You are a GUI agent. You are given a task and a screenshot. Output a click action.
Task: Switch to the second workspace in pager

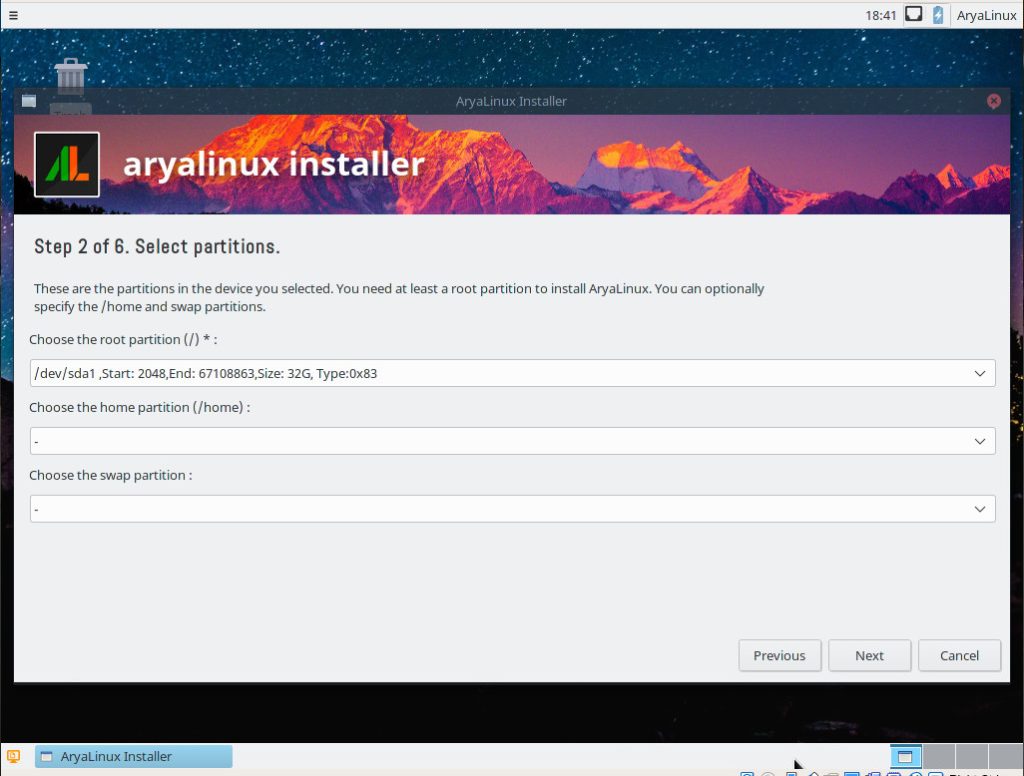point(938,757)
